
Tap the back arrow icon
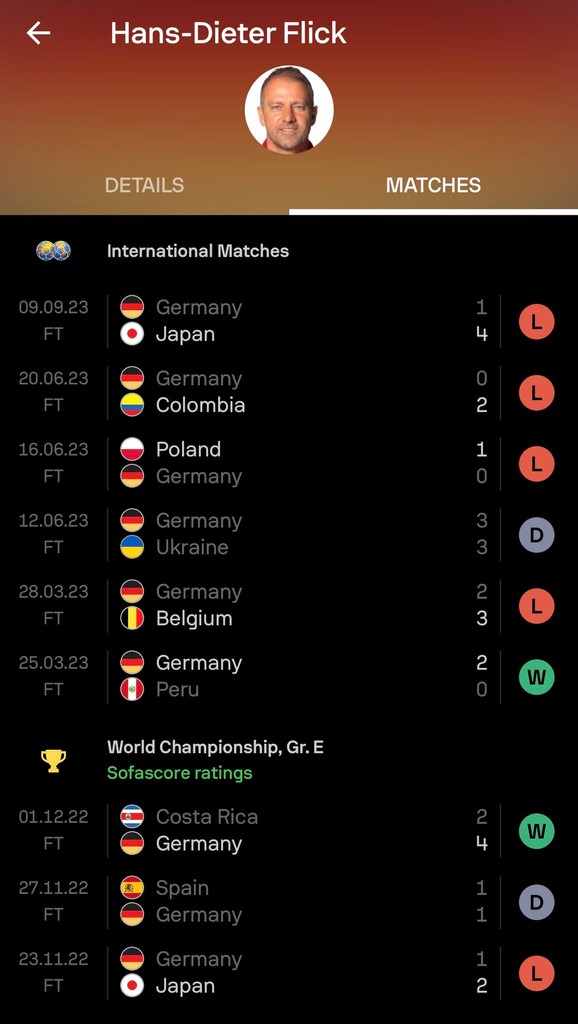[39, 33]
